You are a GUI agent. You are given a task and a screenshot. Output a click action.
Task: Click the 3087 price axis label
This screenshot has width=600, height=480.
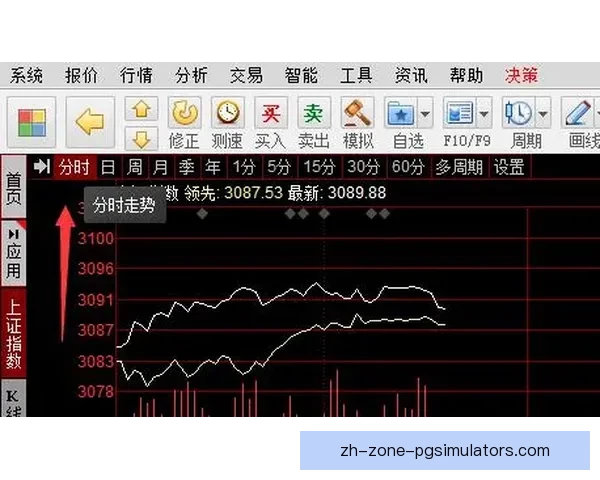click(x=96, y=330)
